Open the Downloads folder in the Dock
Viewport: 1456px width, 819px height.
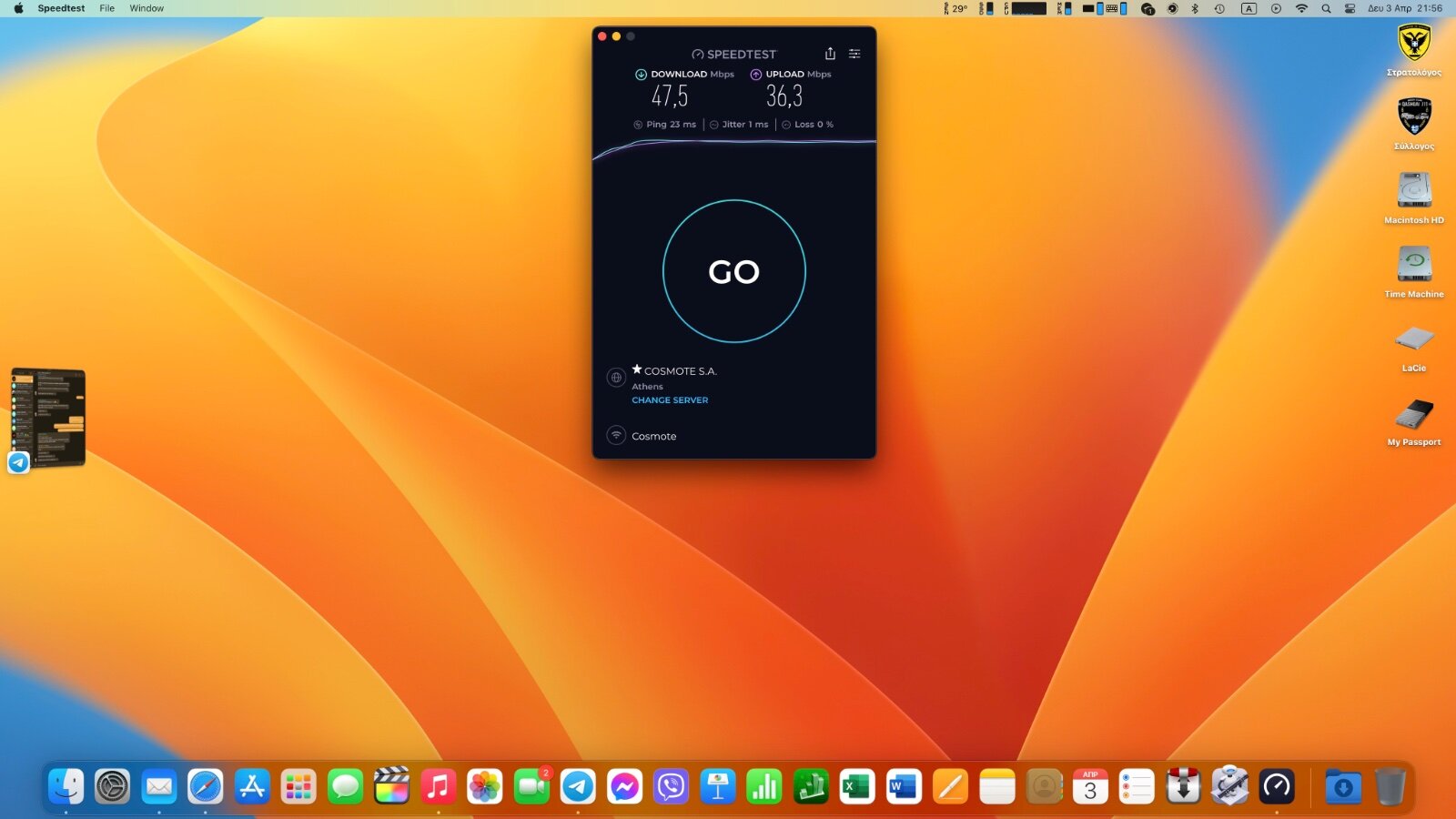[1343, 786]
